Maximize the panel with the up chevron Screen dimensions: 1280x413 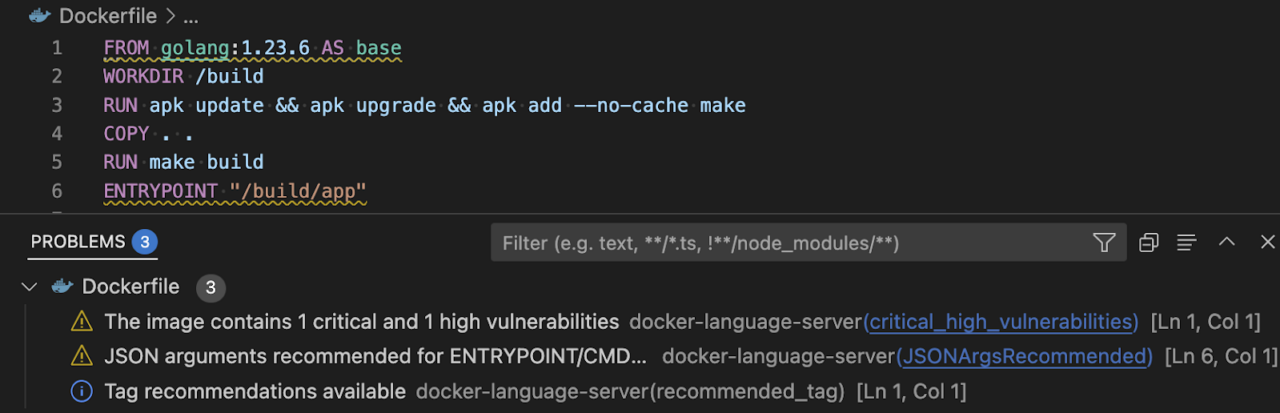(1227, 242)
